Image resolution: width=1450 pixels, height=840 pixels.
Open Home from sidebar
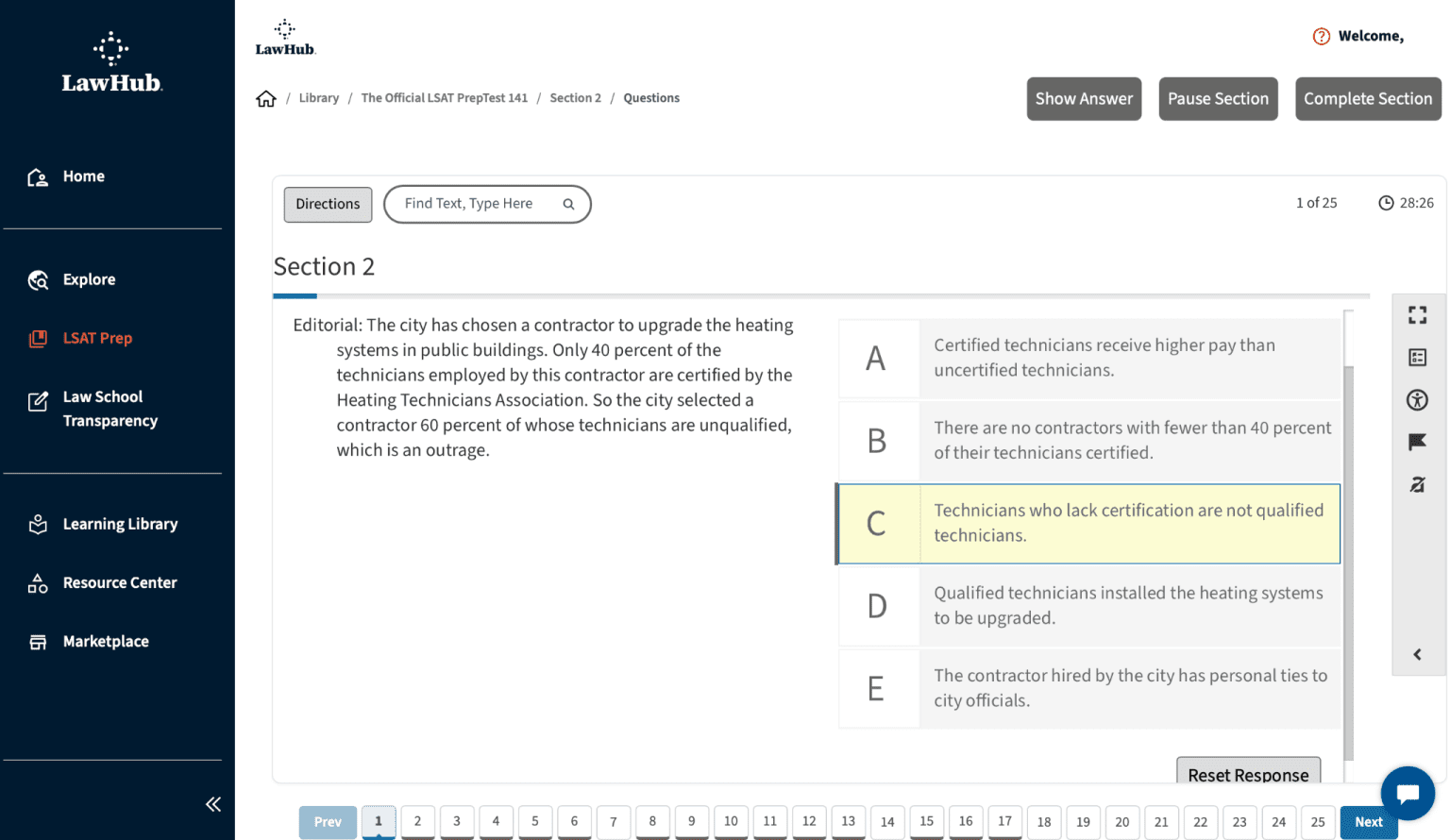coord(83,176)
